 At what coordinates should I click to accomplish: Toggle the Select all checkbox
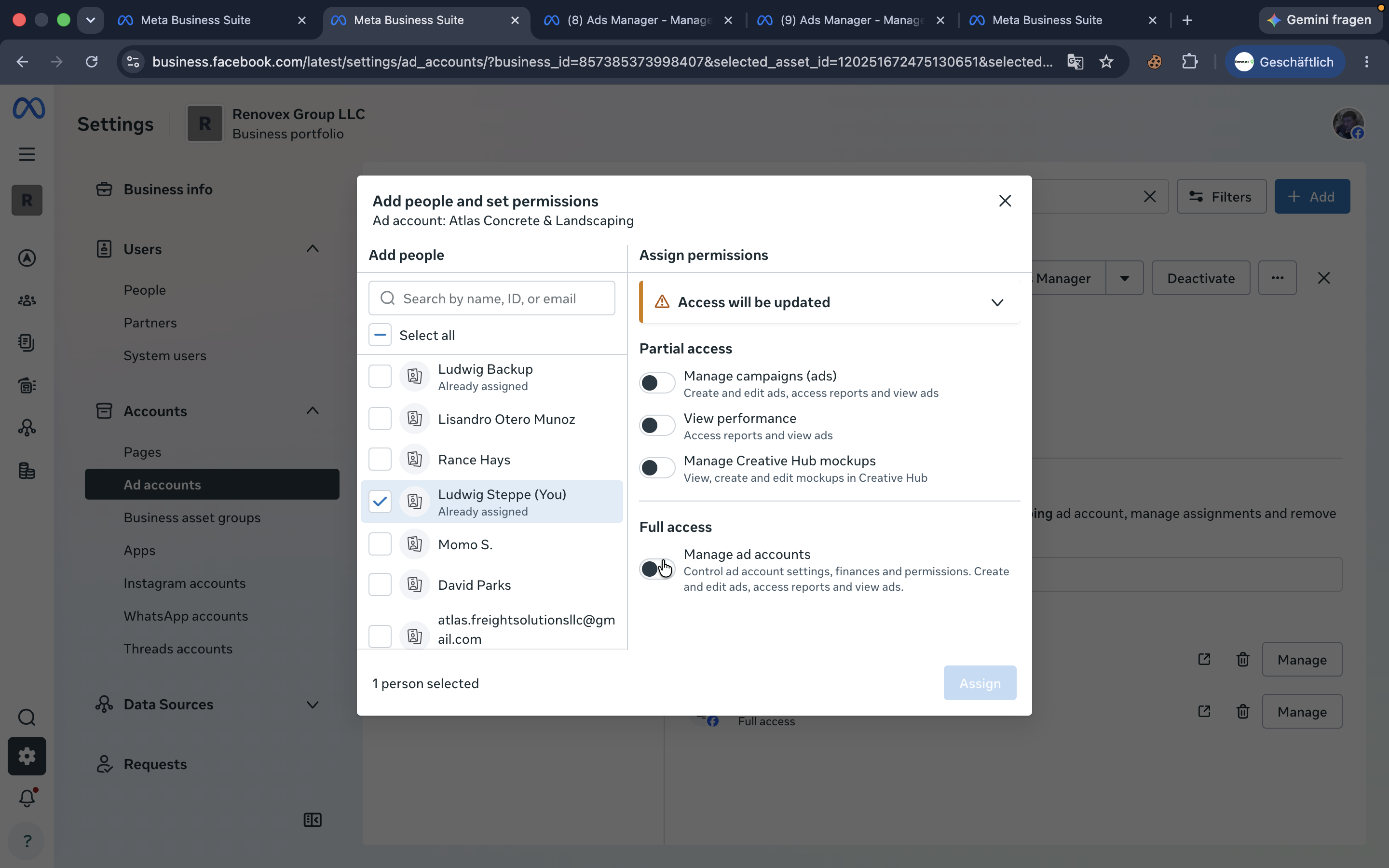(x=380, y=335)
